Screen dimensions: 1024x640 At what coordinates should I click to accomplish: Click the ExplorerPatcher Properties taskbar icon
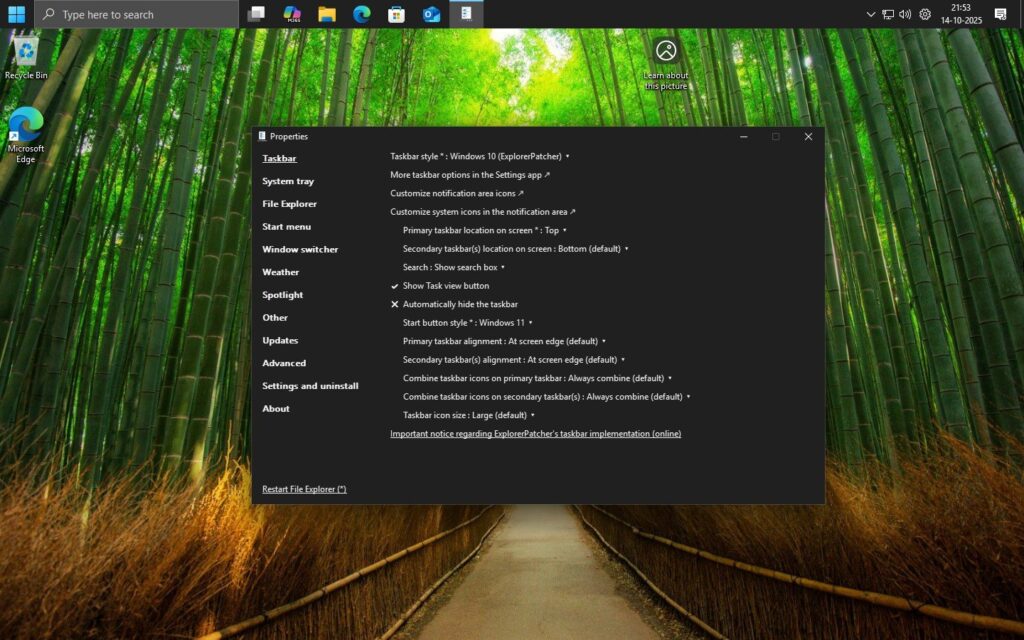pos(466,14)
